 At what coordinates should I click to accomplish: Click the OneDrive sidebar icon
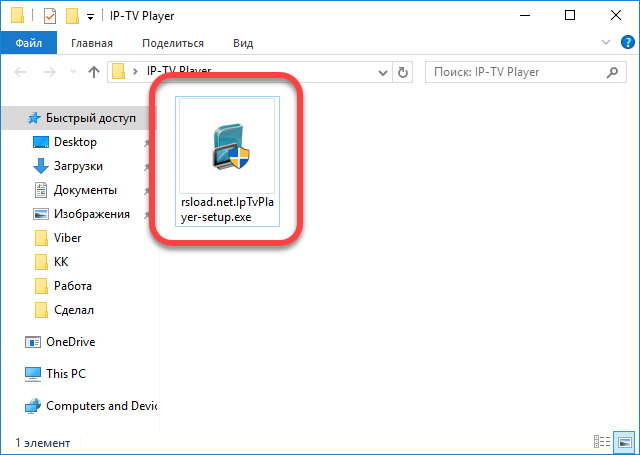coord(33,342)
